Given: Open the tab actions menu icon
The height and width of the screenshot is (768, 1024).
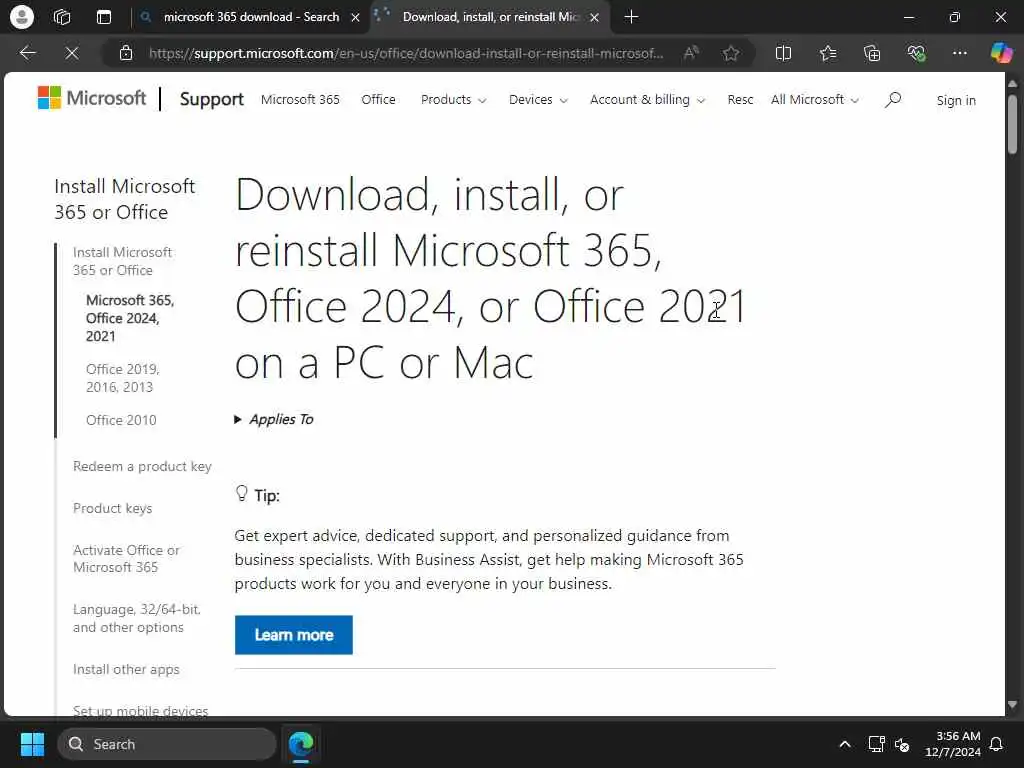Looking at the screenshot, I should [x=104, y=17].
